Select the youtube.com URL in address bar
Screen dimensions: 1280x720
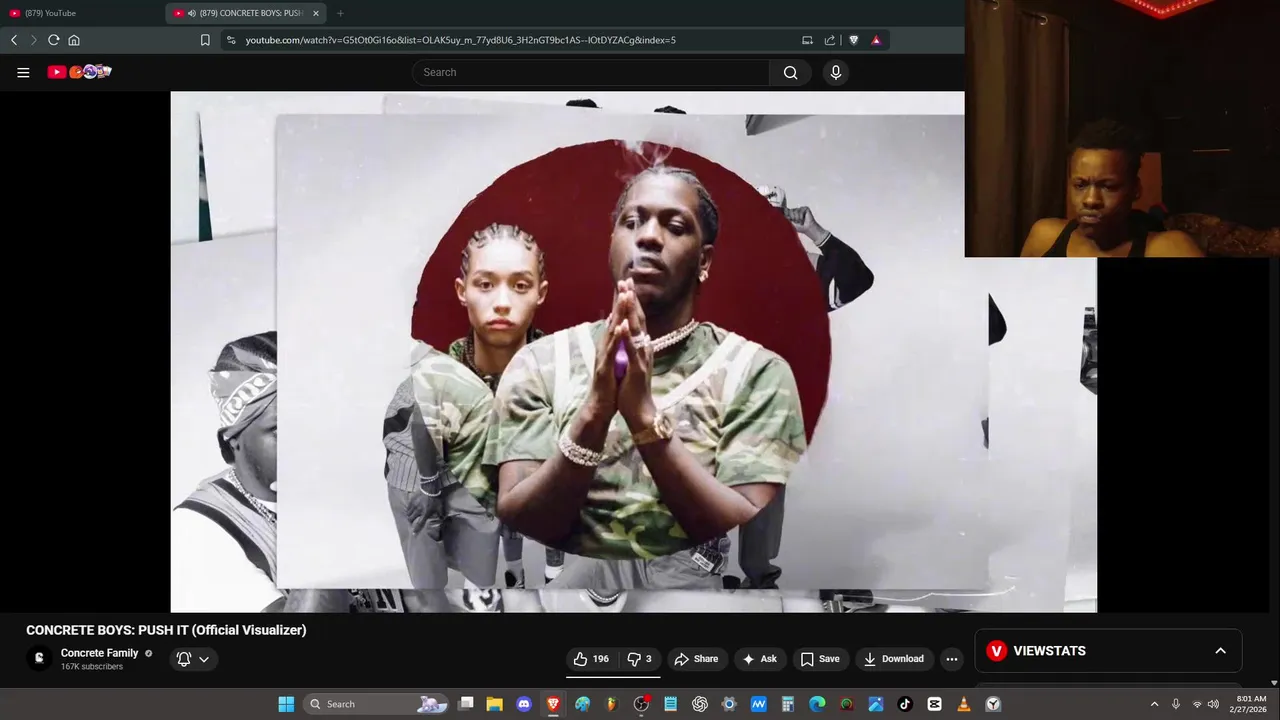460,40
